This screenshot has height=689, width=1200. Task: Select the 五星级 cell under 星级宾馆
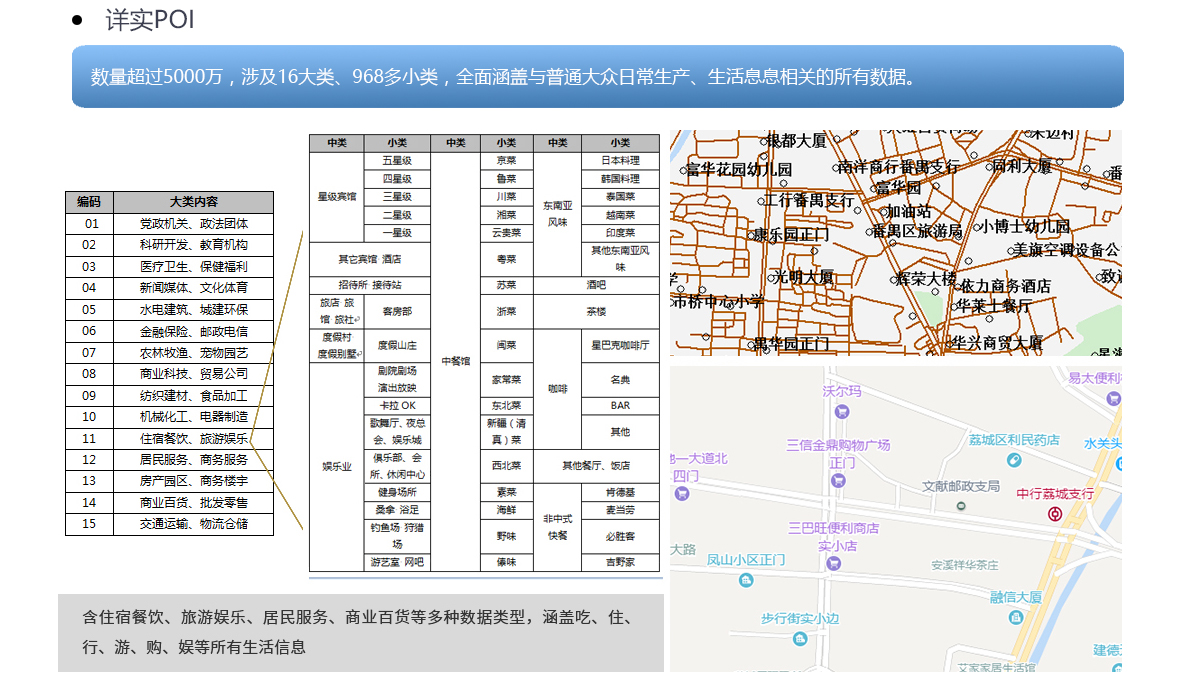[397, 161]
